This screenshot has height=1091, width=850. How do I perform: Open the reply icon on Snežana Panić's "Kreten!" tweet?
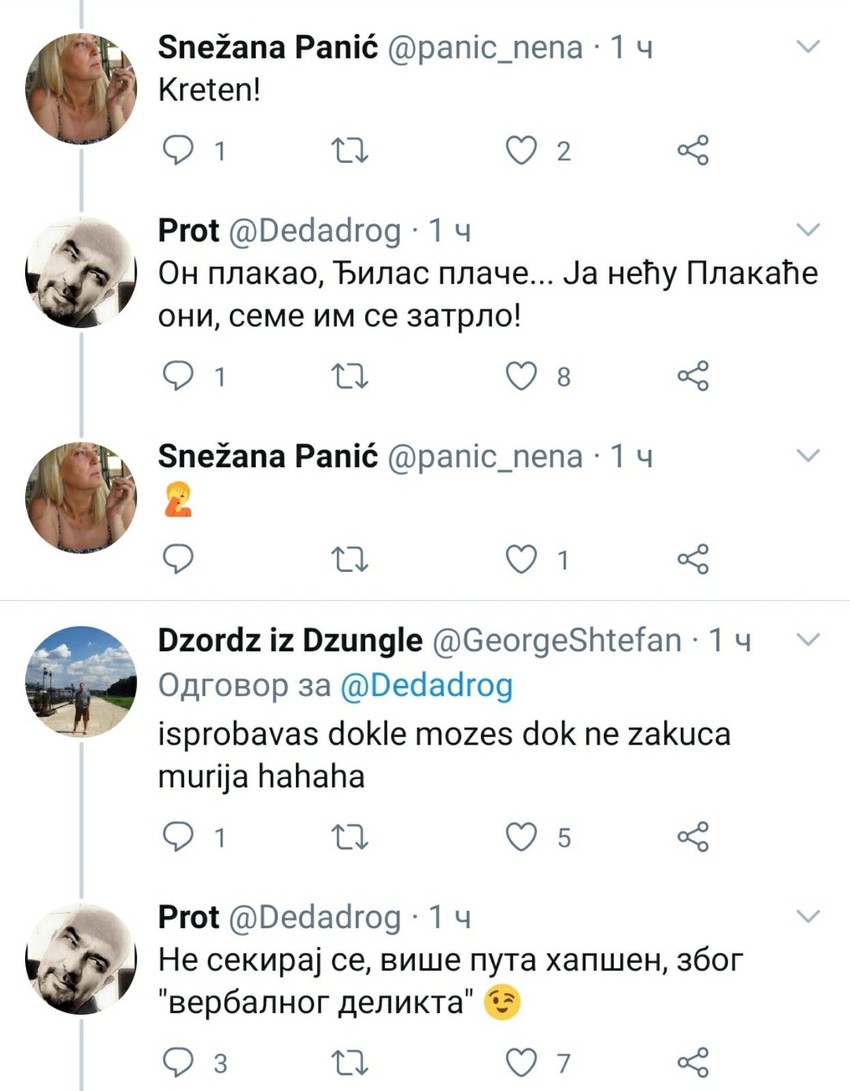pyautogui.click(x=178, y=150)
